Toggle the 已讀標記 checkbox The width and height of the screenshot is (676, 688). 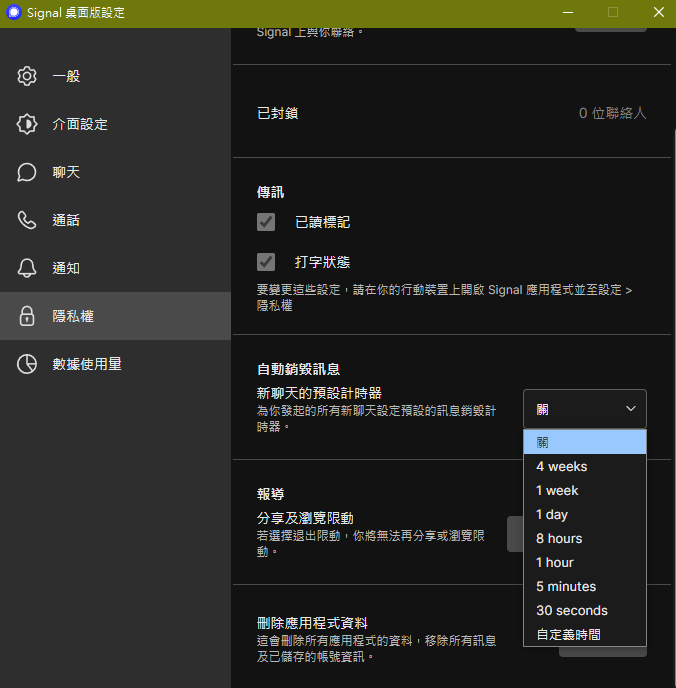(266, 222)
